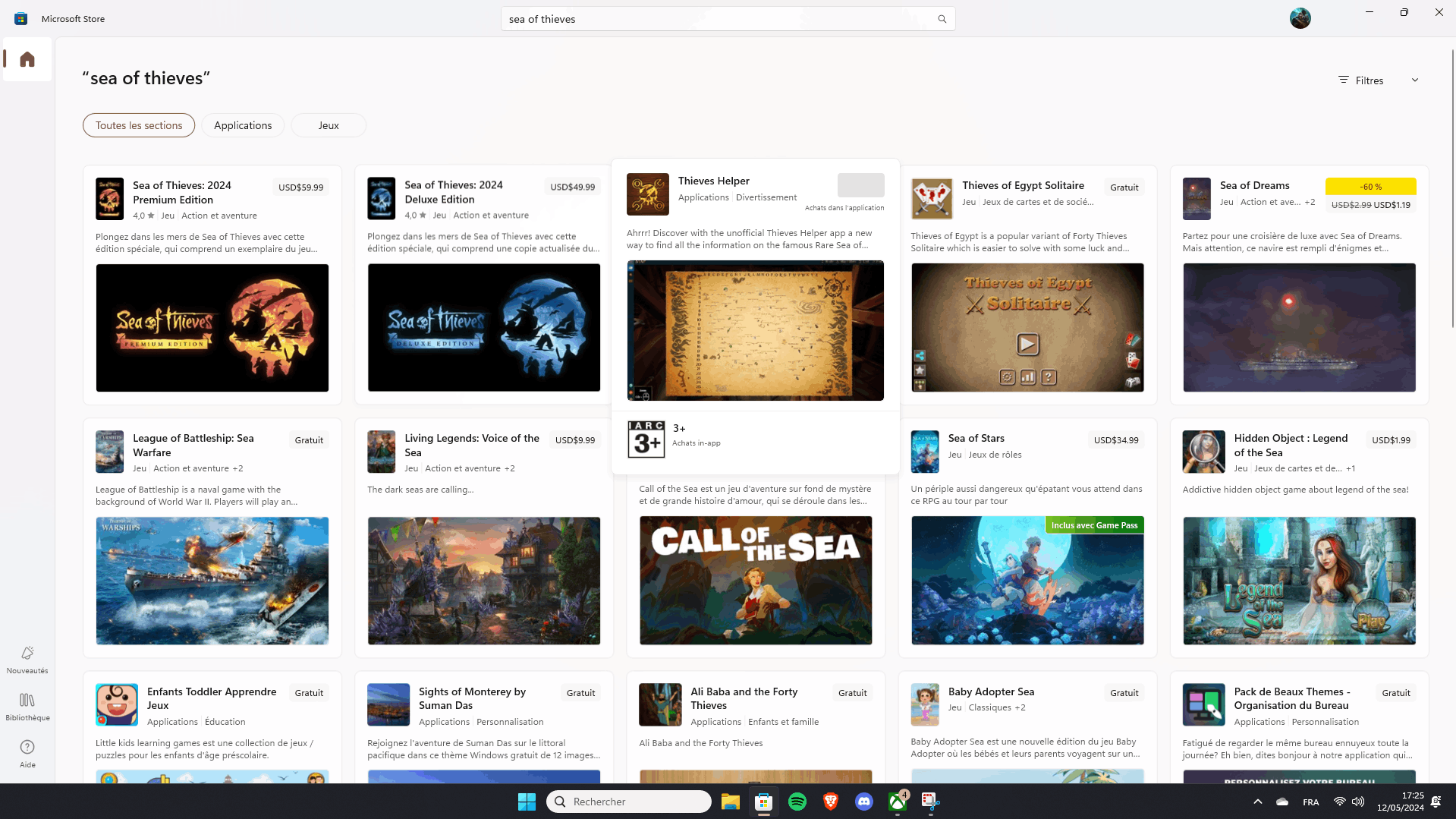Click Gratuit on League of Battleship
The height and width of the screenshot is (819, 1456).
pyautogui.click(x=309, y=440)
